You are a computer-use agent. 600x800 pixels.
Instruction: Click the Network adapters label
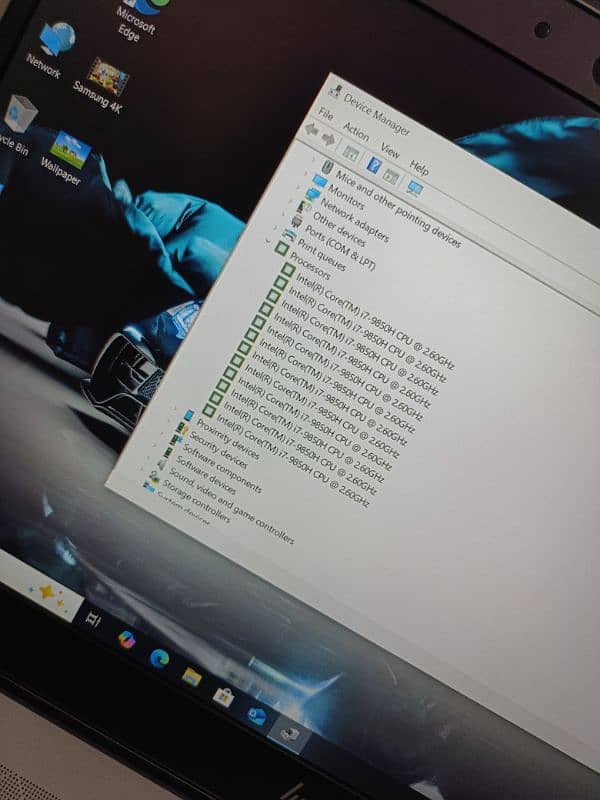tap(355, 220)
